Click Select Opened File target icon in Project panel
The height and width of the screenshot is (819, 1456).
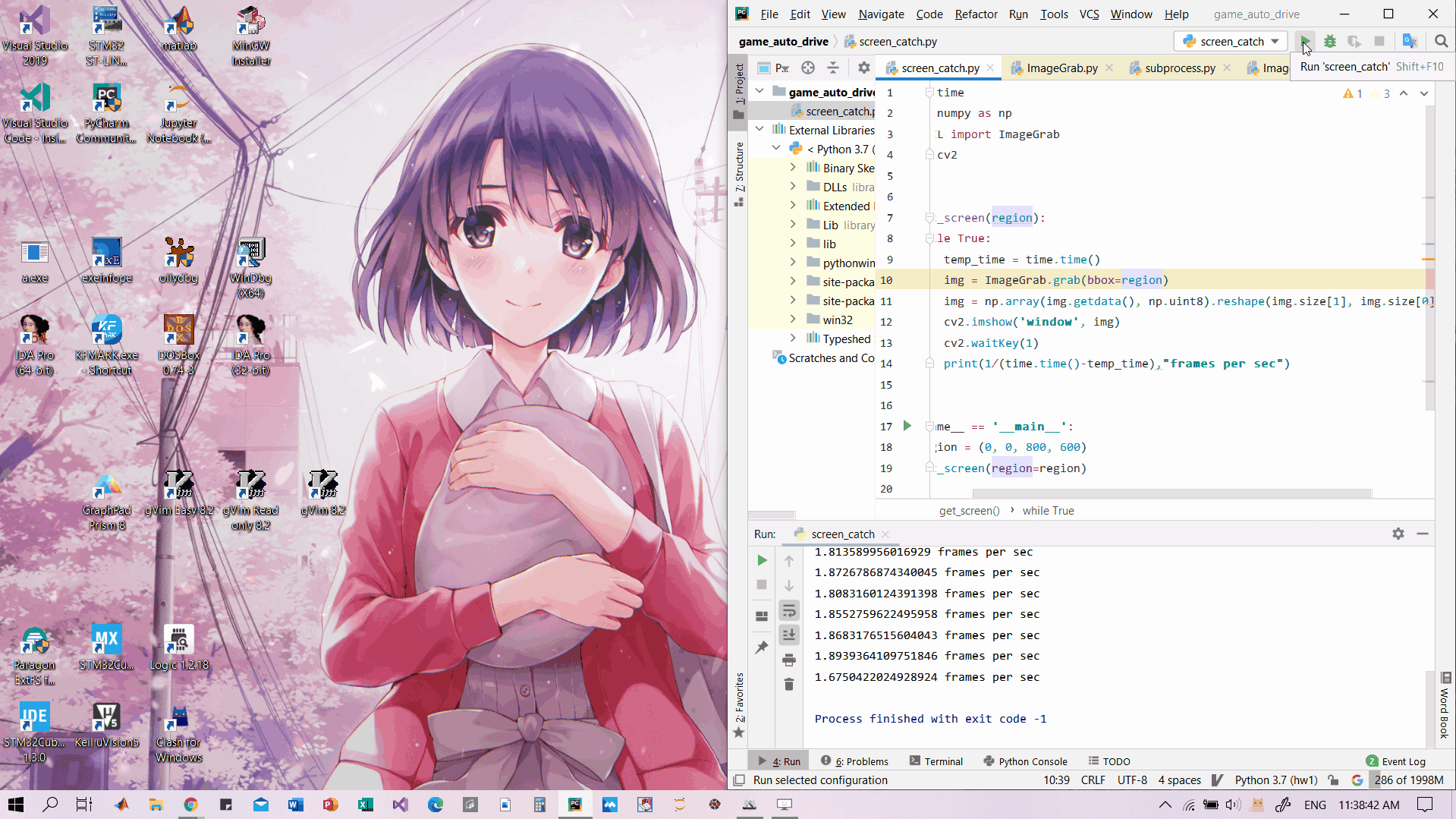pyautogui.click(x=808, y=68)
